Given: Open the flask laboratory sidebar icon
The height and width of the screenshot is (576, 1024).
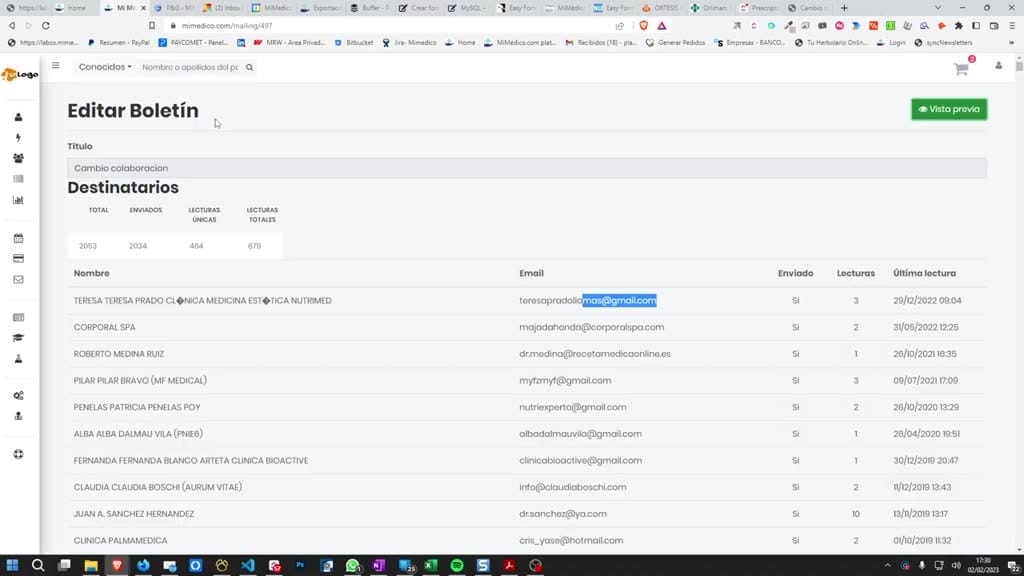Looking at the screenshot, I should click(x=18, y=359).
